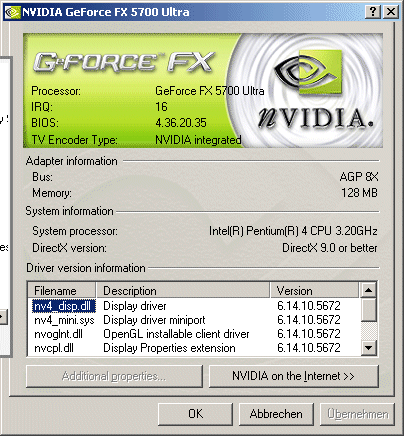Image resolution: width=404 pixels, height=436 pixels.
Task: Click the green NVIDIA eye logo graphic
Action: pyautogui.click(x=308, y=72)
